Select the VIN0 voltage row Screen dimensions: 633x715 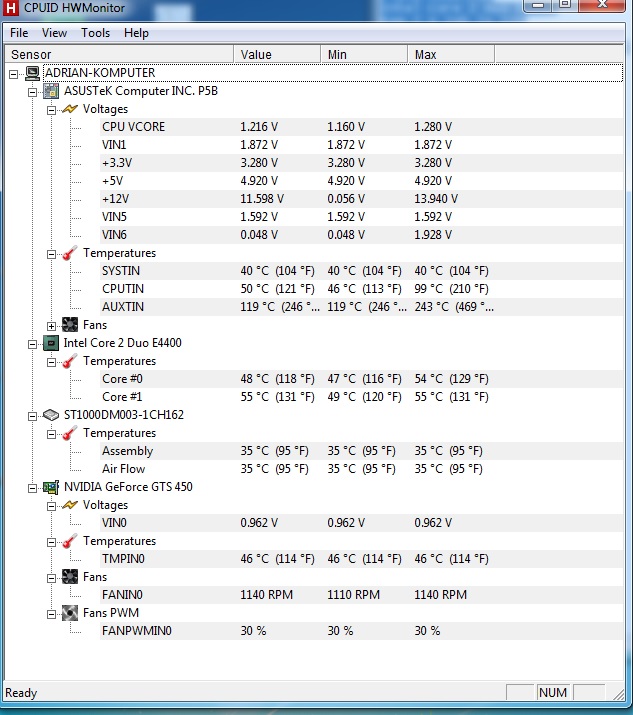[x=362, y=523]
